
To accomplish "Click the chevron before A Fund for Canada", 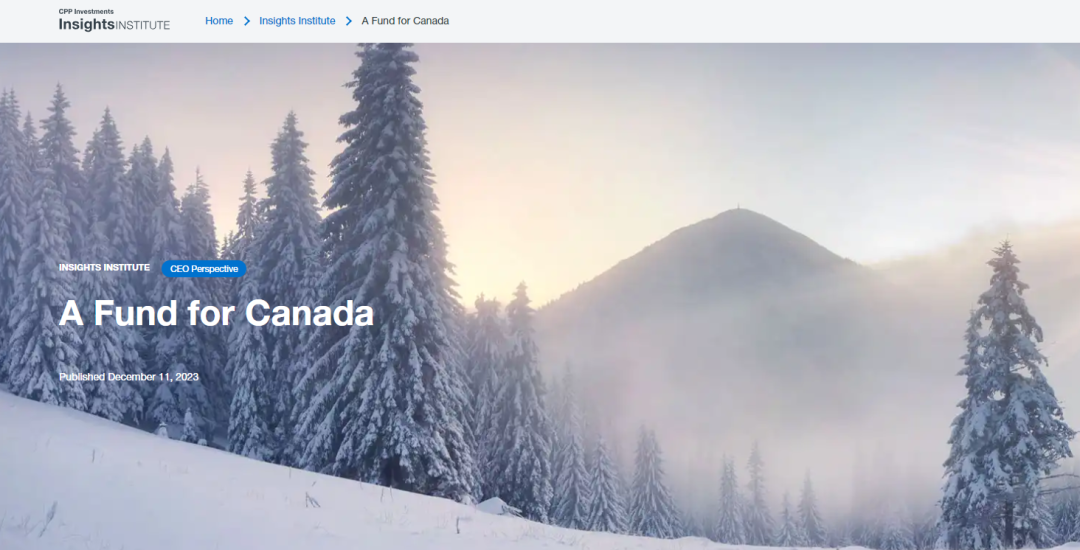I will 349,21.
